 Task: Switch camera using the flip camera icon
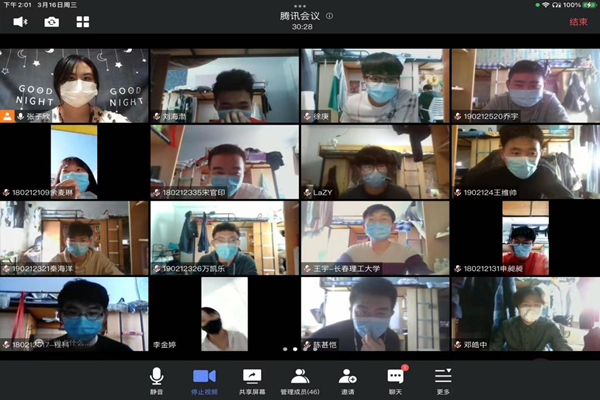point(51,21)
